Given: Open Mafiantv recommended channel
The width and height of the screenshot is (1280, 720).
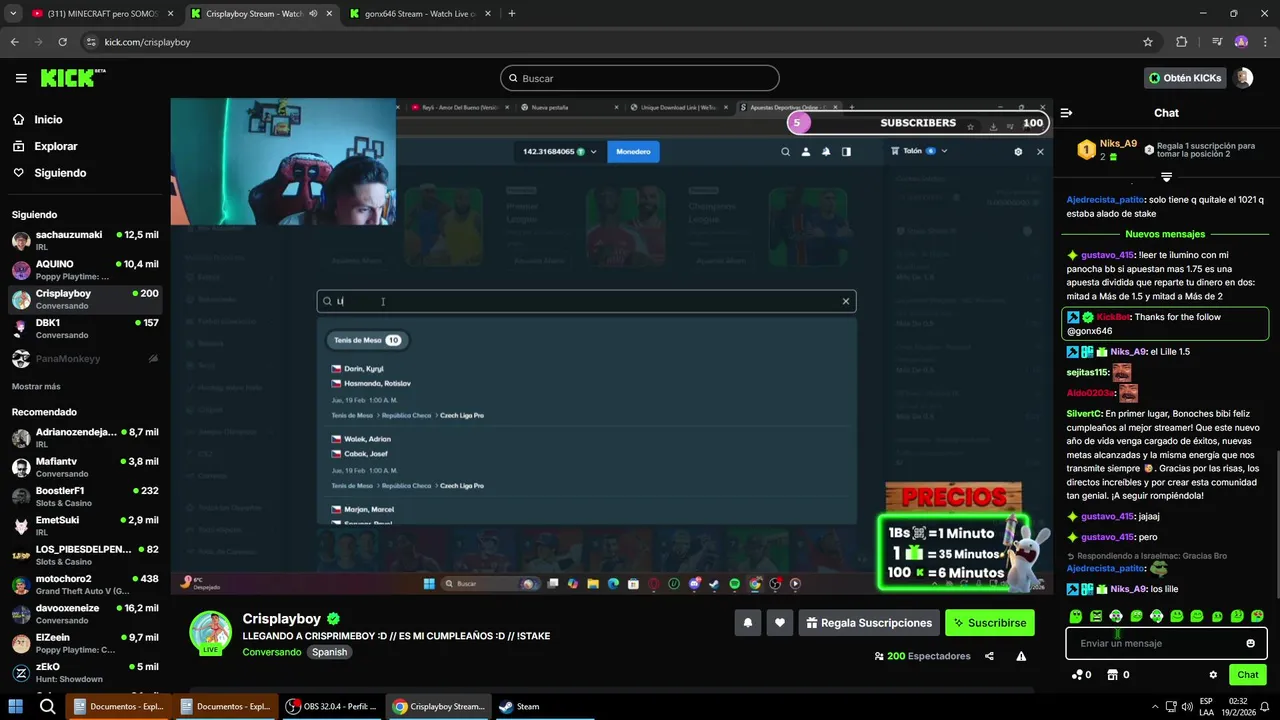Looking at the screenshot, I should (x=85, y=467).
